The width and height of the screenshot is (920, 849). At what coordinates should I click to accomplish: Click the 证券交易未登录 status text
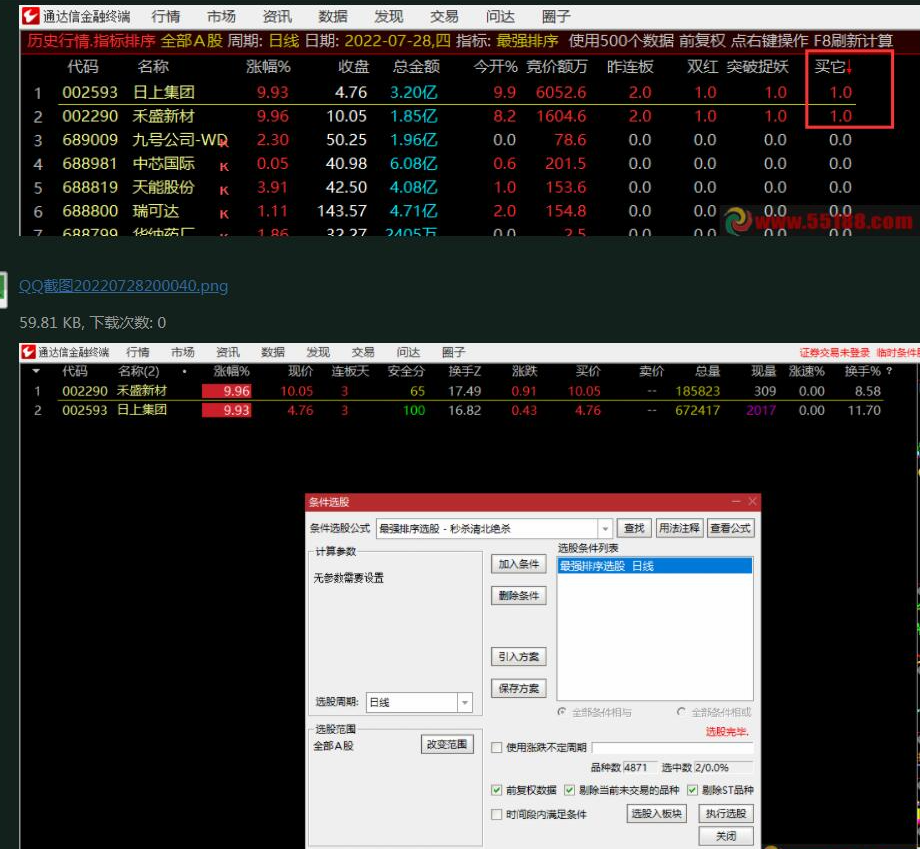click(x=834, y=352)
